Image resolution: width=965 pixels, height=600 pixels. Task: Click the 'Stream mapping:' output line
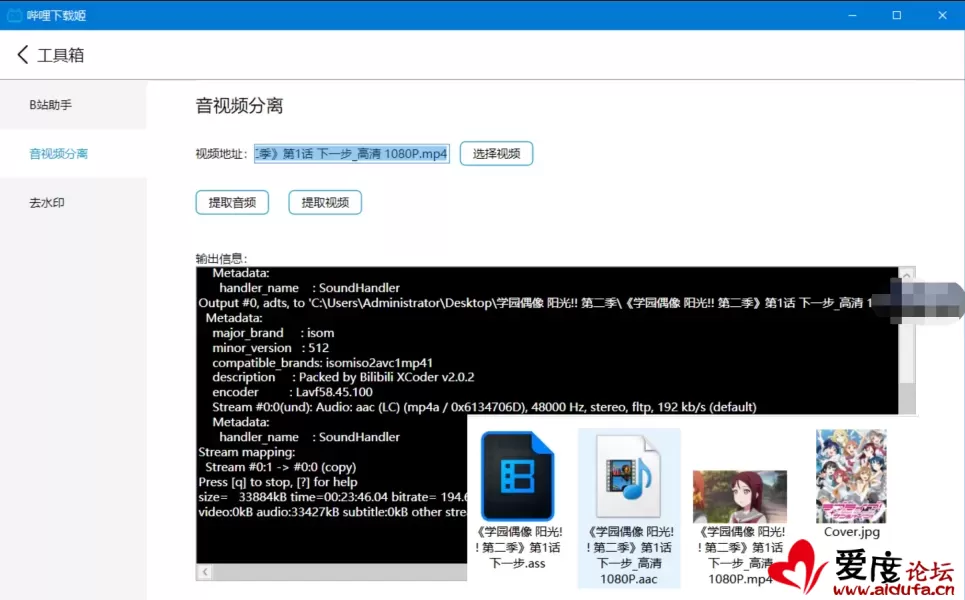click(247, 452)
